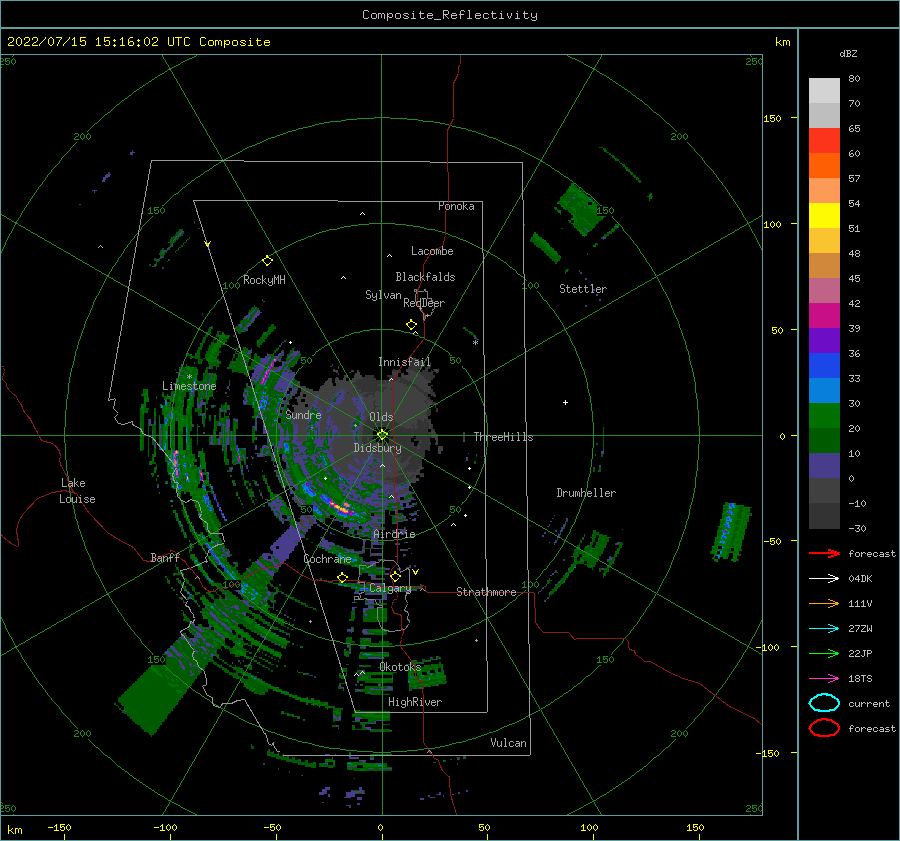Click the Olds label
900x841 pixels.
pos(381,417)
